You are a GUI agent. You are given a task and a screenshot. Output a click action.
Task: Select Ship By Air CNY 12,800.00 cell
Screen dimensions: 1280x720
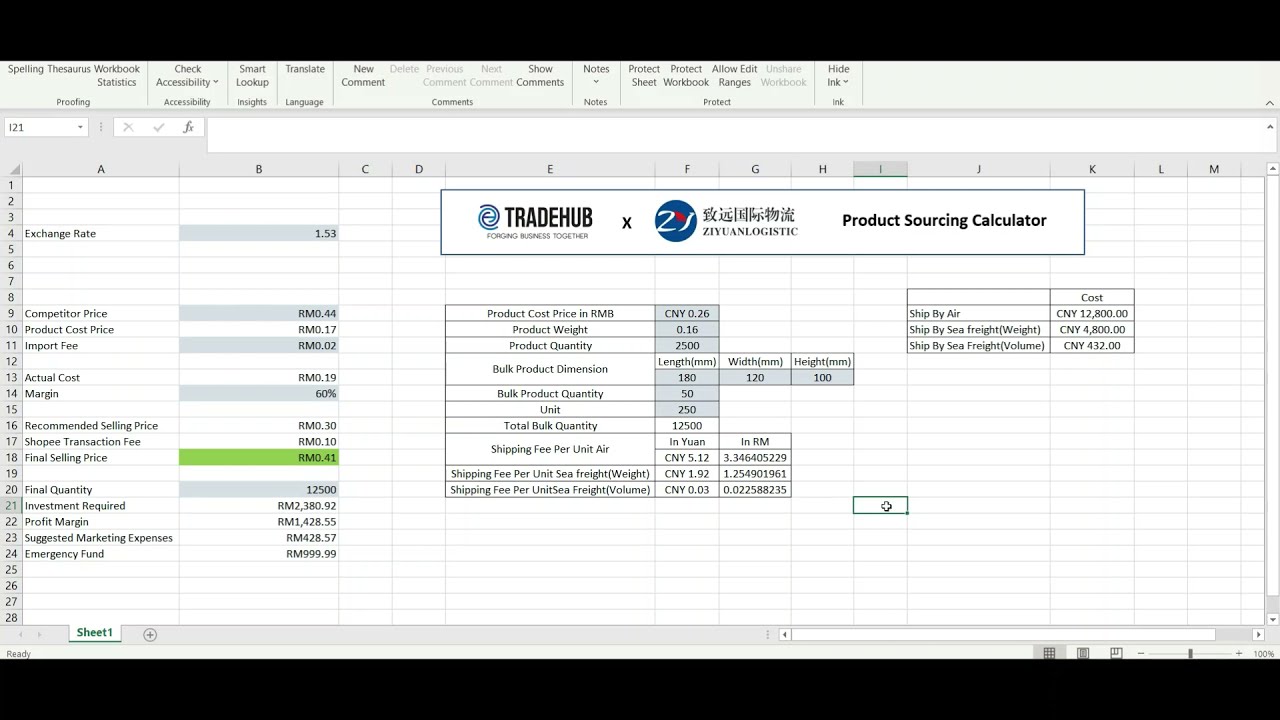point(1092,313)
